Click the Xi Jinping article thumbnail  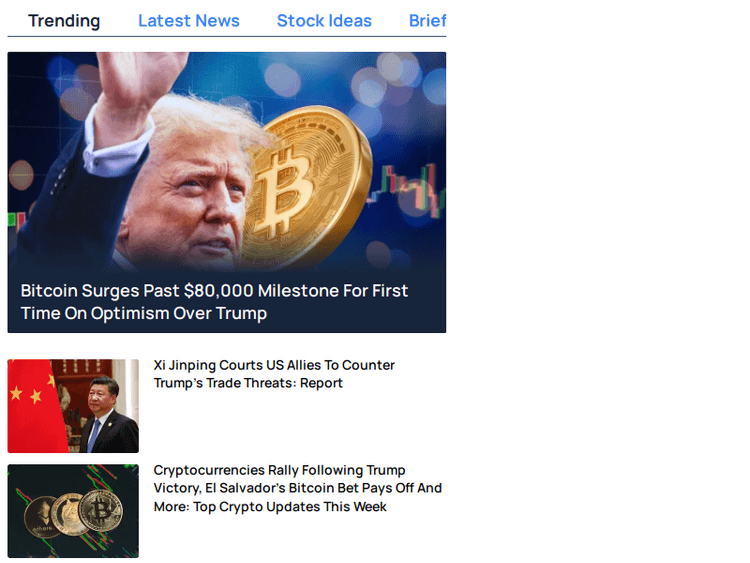click(73, 406)
